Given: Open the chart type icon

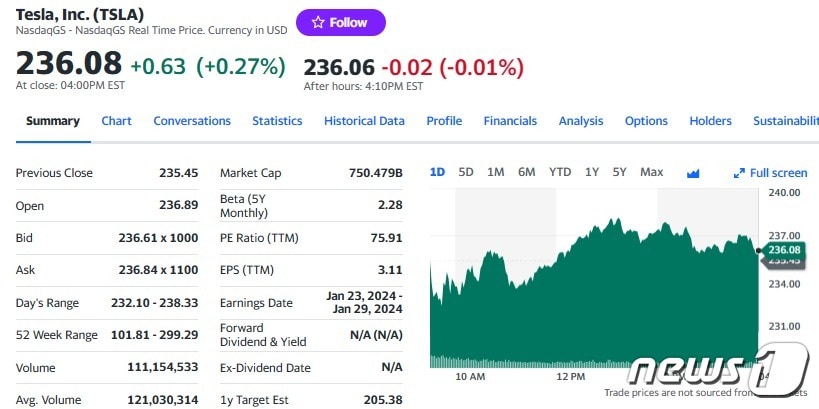Looking at the screenshot, I should click(x=693, y=173).
